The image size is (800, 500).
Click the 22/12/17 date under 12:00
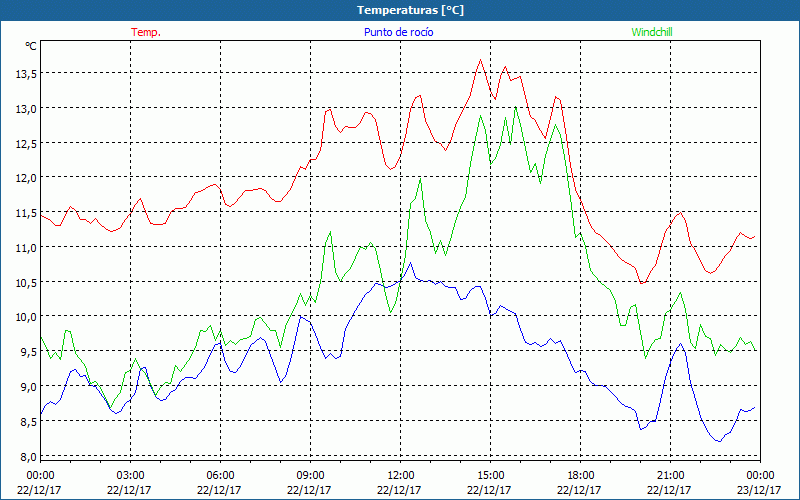click(x=399, y=490)
